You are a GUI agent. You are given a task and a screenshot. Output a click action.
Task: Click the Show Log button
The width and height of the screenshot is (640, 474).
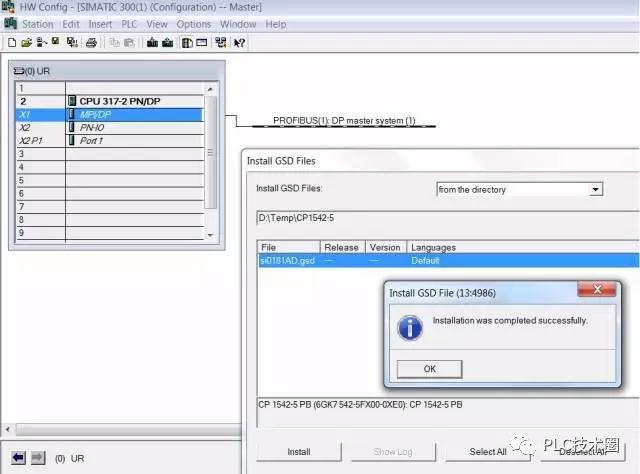click(x=393, y=452)
